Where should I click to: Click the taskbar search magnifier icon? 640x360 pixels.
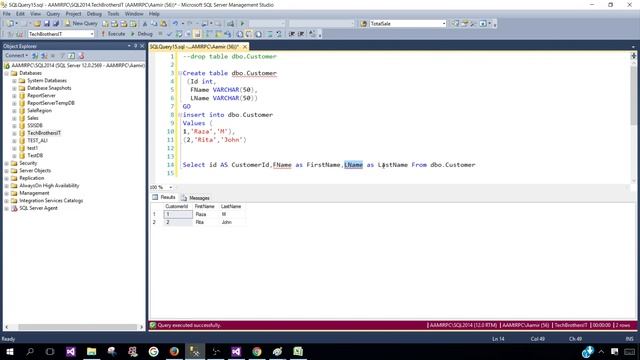[30, 351]
